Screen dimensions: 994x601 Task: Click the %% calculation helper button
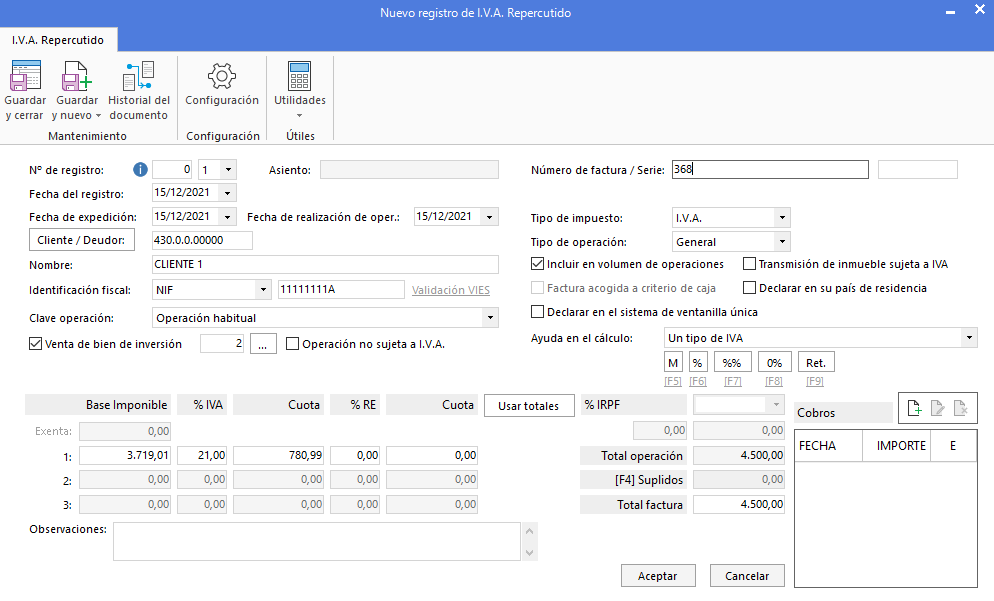tap(732, 363)
